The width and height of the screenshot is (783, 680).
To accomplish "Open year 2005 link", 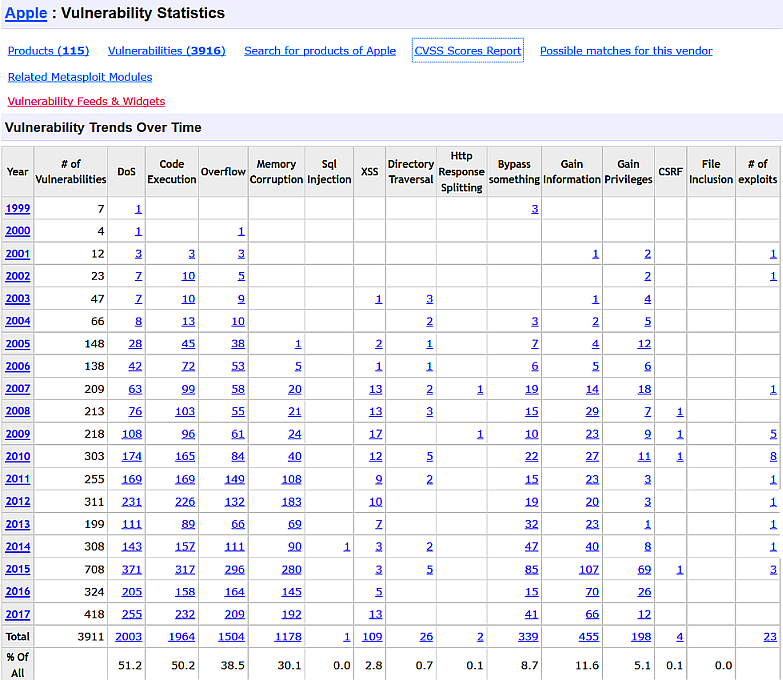I will click(18, 344).
